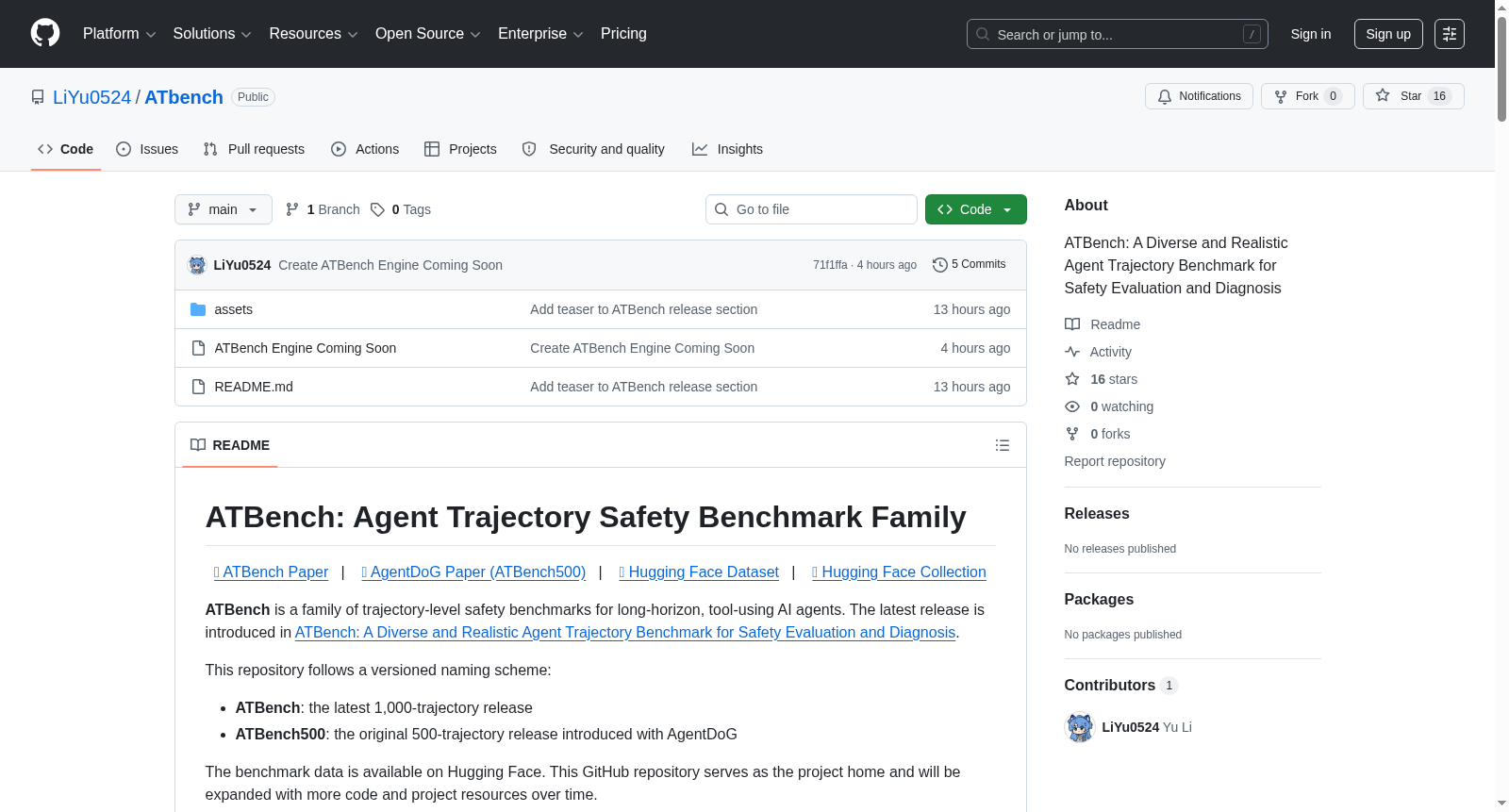Open the green Code dropdown button
Viewport: 1509px width, 812px height.
[976, 209]
